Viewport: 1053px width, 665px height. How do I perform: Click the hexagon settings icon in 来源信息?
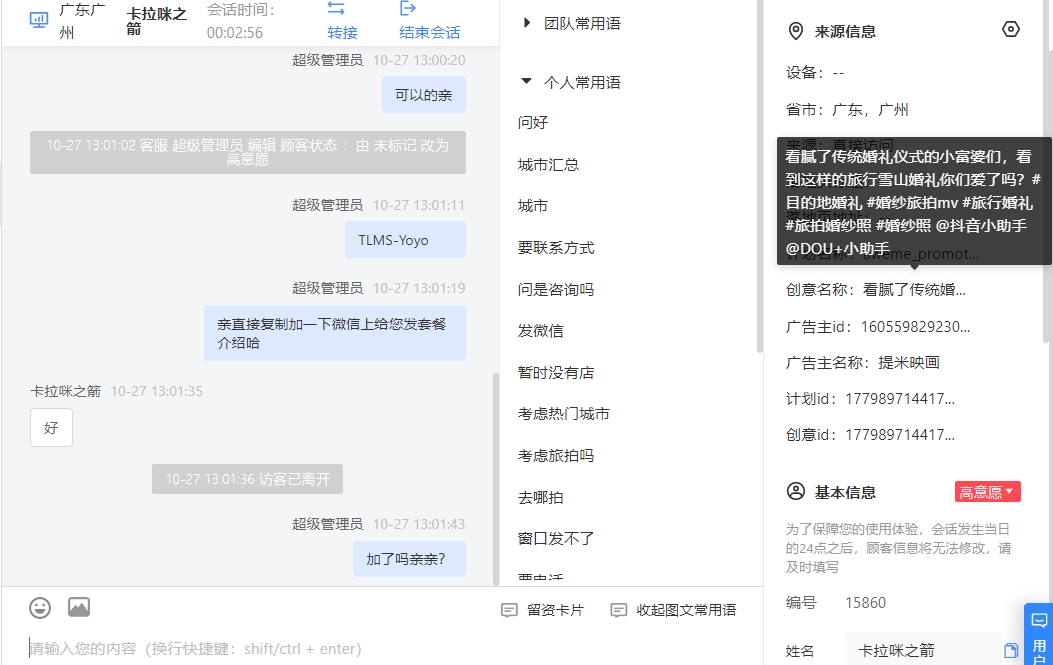point(1011,30)
